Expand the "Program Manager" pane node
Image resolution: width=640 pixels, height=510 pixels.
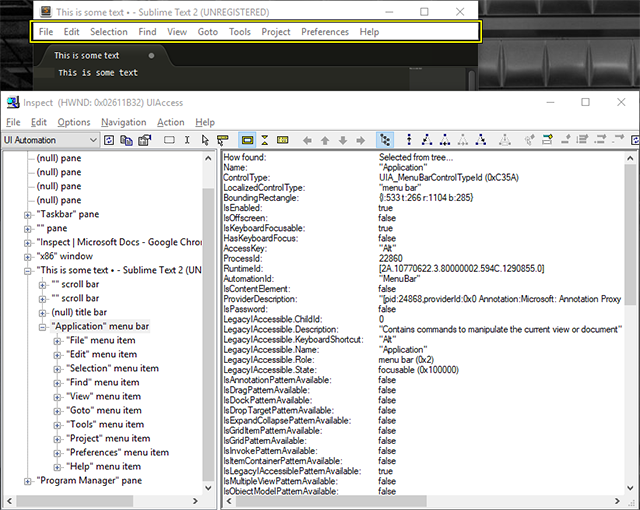coord(27,481)
